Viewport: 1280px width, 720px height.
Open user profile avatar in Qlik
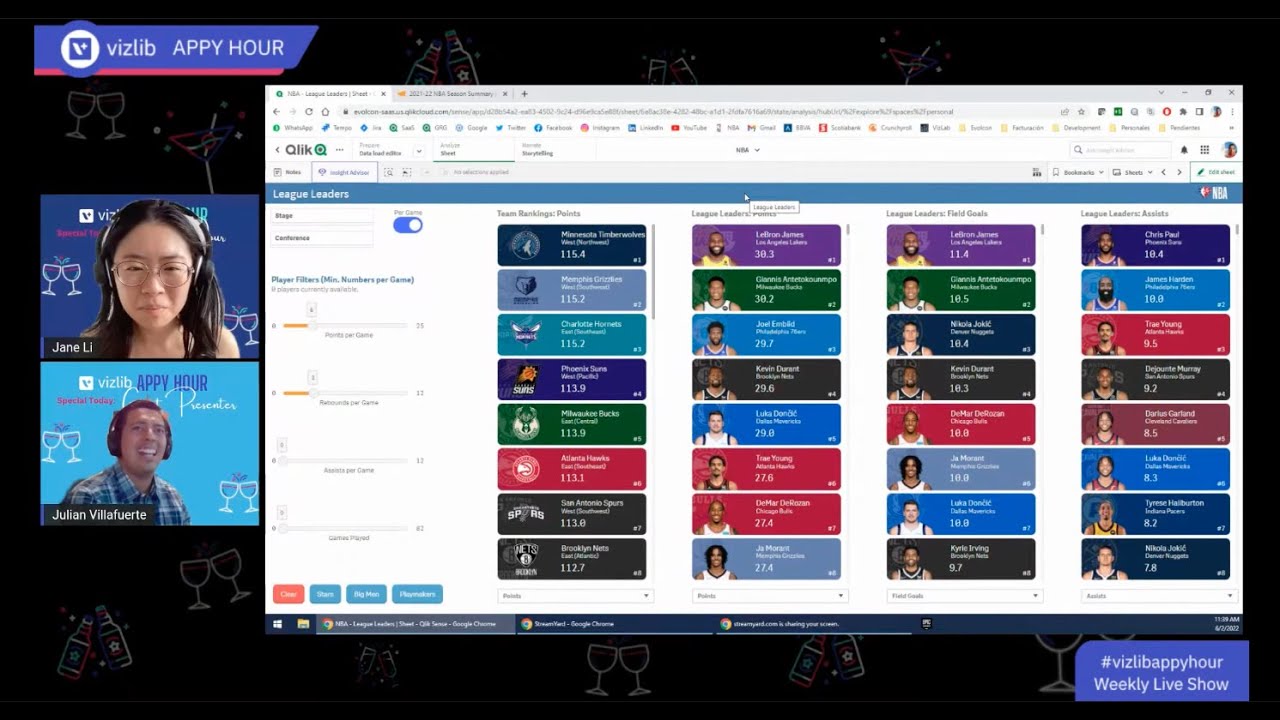pos(1229,150)
